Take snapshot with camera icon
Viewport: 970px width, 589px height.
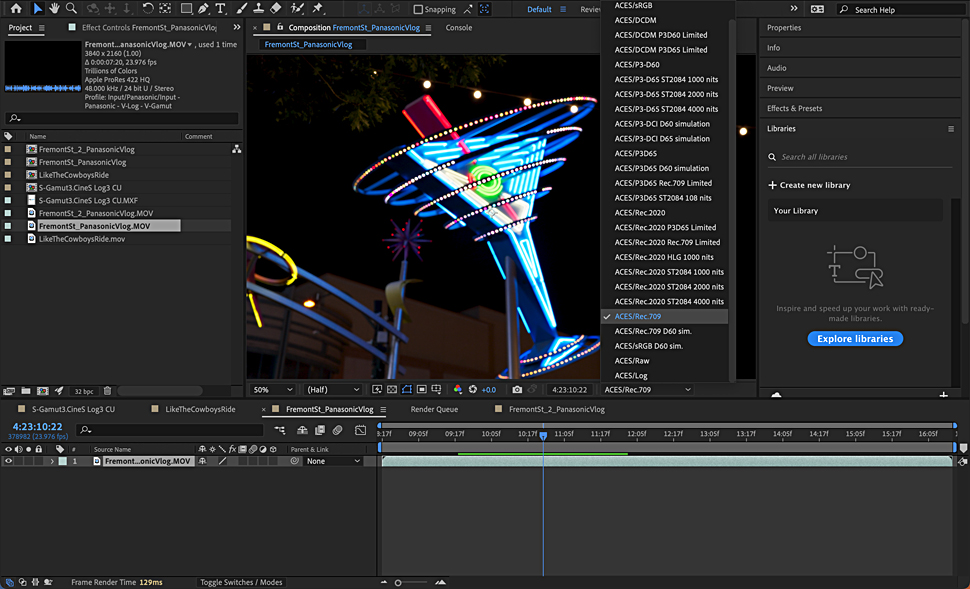pyautogui.click(x=517, y=390)
